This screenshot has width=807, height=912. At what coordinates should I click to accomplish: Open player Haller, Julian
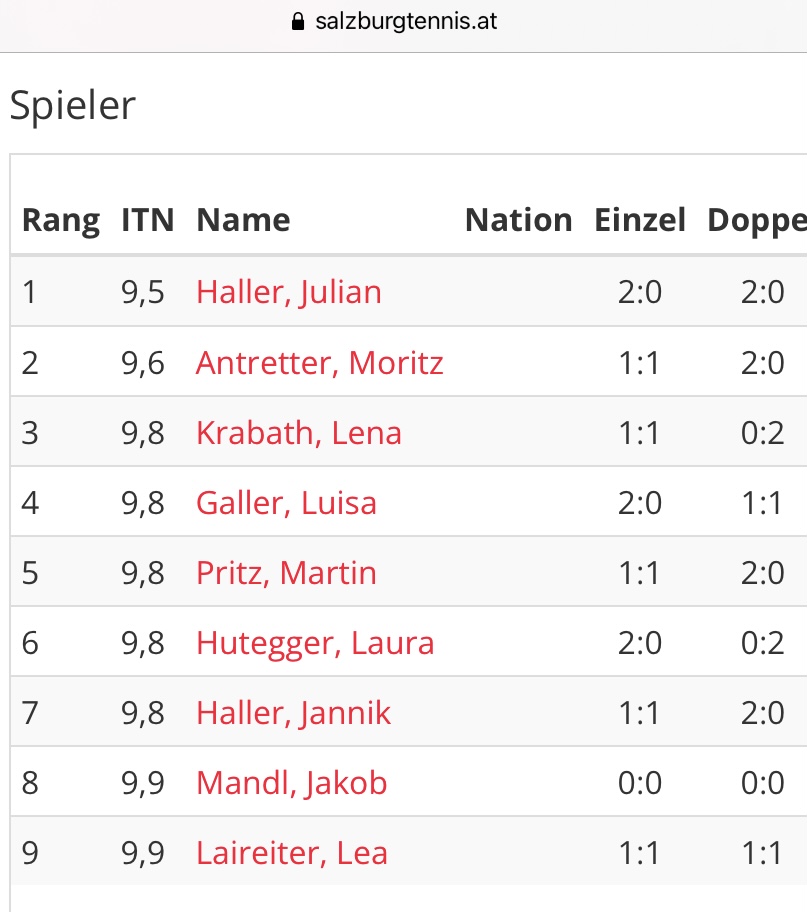289,292
